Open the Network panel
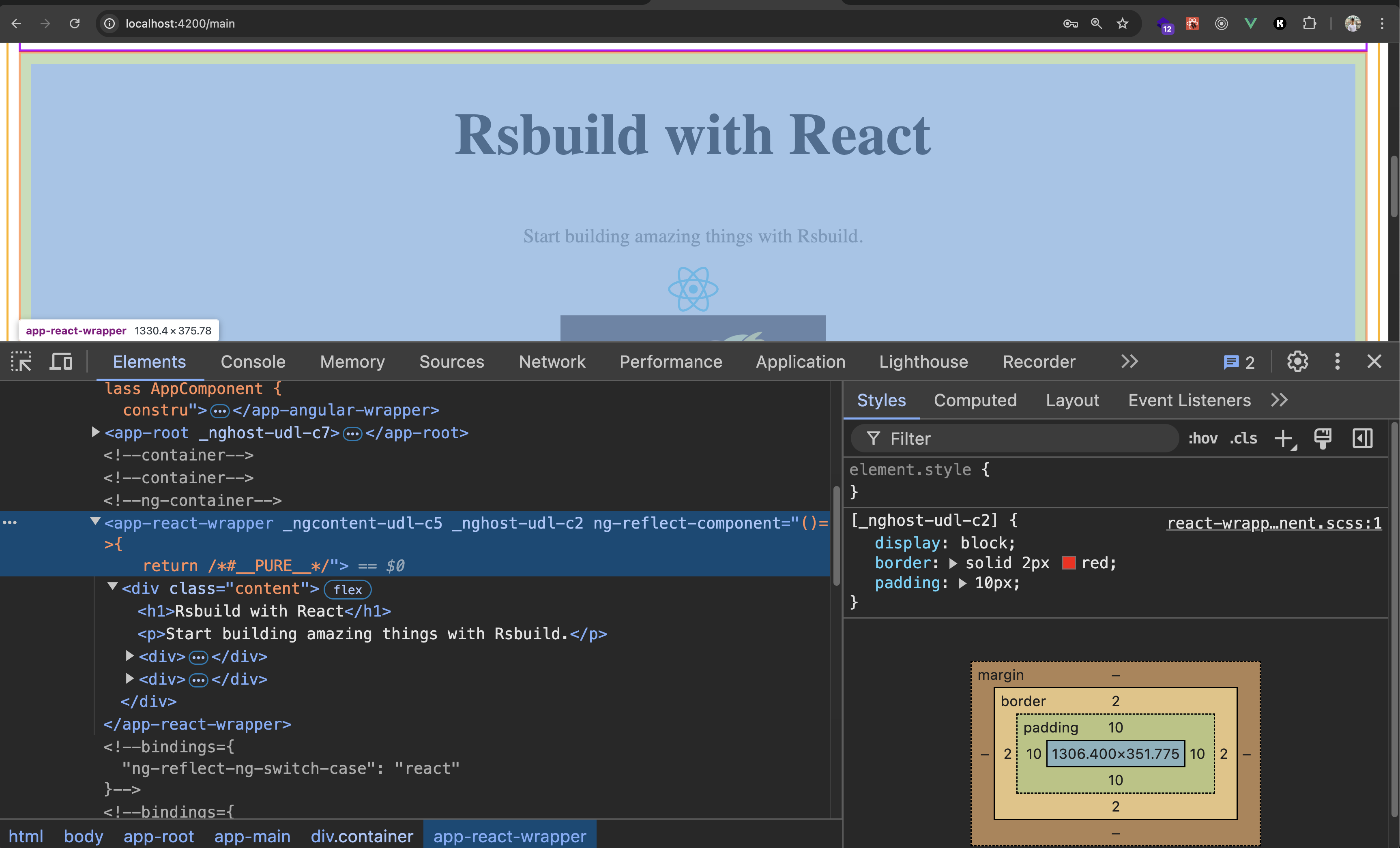 [x=552, y=361]
